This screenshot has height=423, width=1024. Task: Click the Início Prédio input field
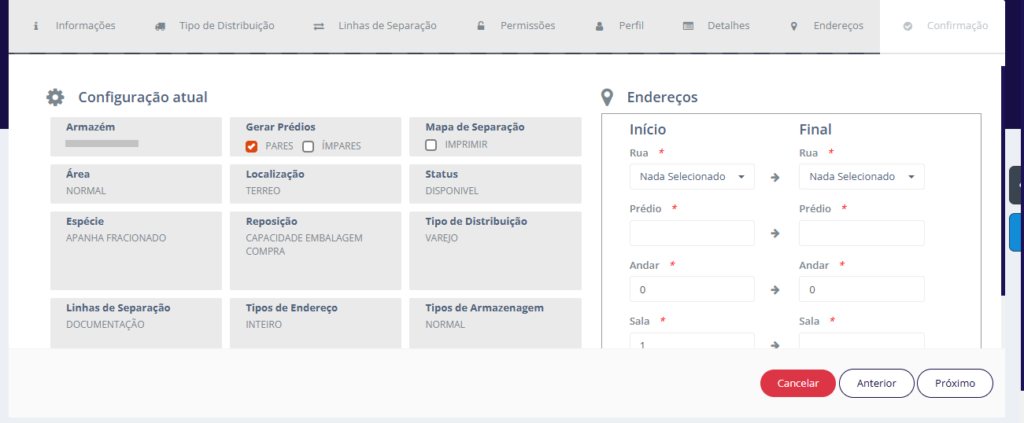692,233
